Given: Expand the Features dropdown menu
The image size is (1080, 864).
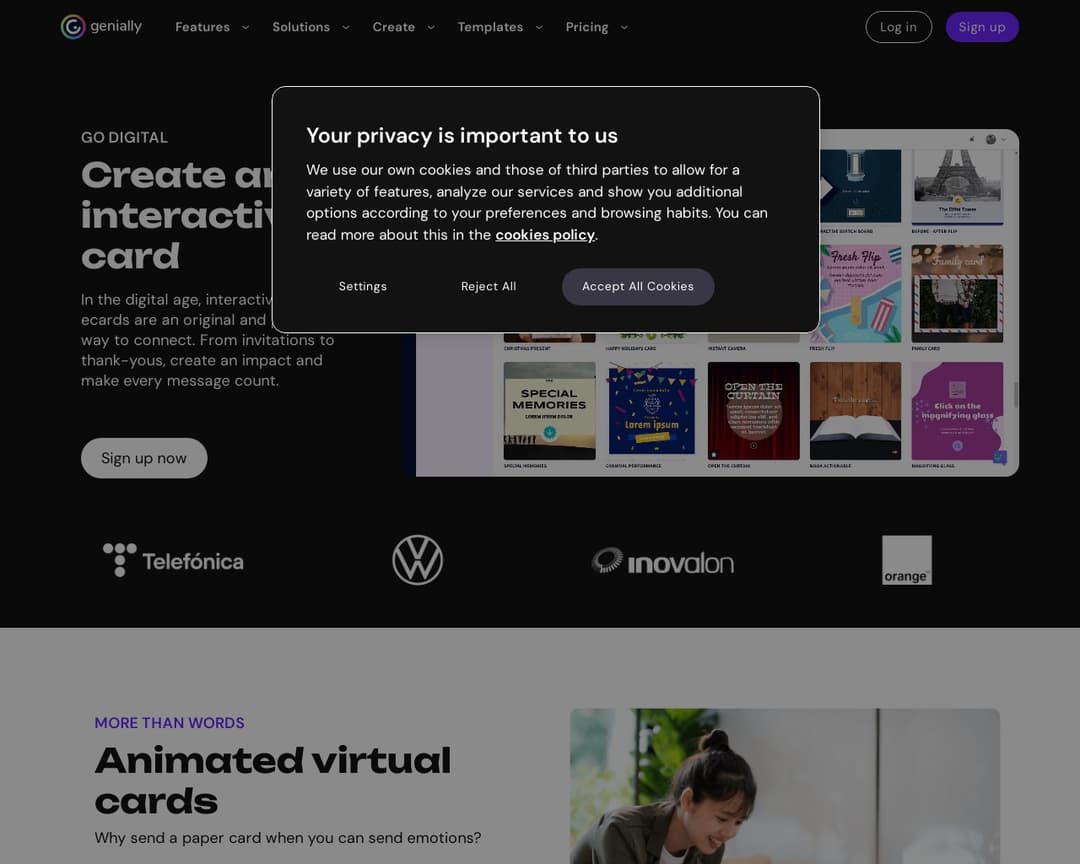Looking at the screenshot, I should (x=212, y=27).
